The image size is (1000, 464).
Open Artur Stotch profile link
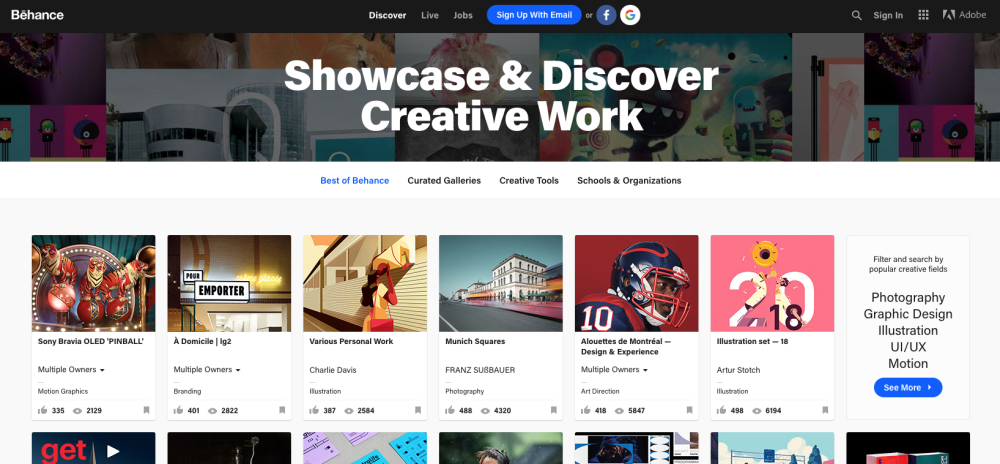739,370
